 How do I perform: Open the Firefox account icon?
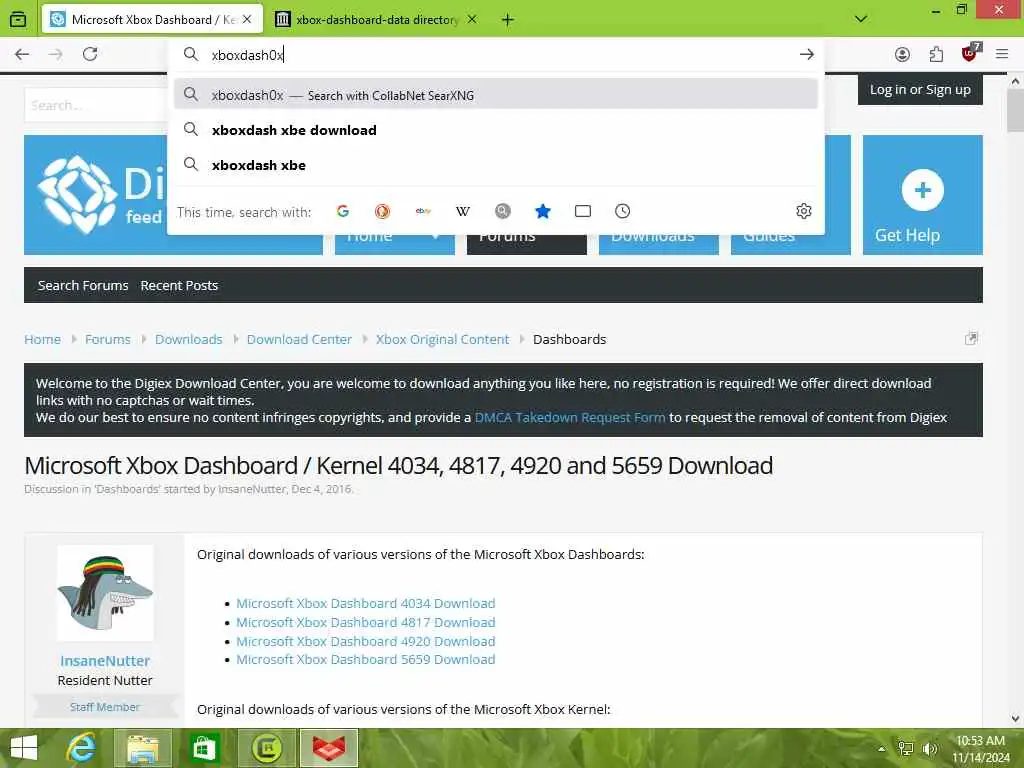[902, 54]
